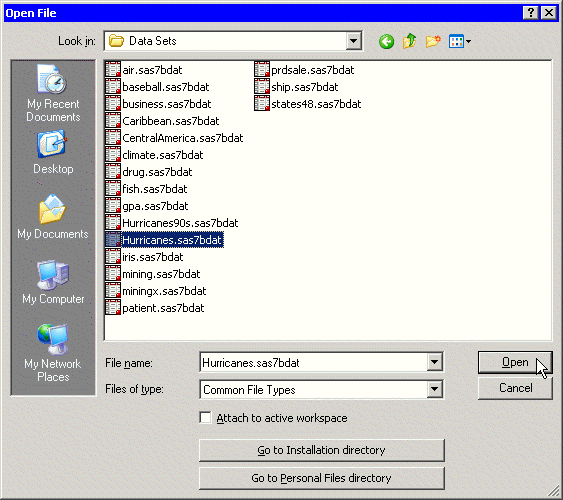Select the drug.sas7bdat file icon

113,172
